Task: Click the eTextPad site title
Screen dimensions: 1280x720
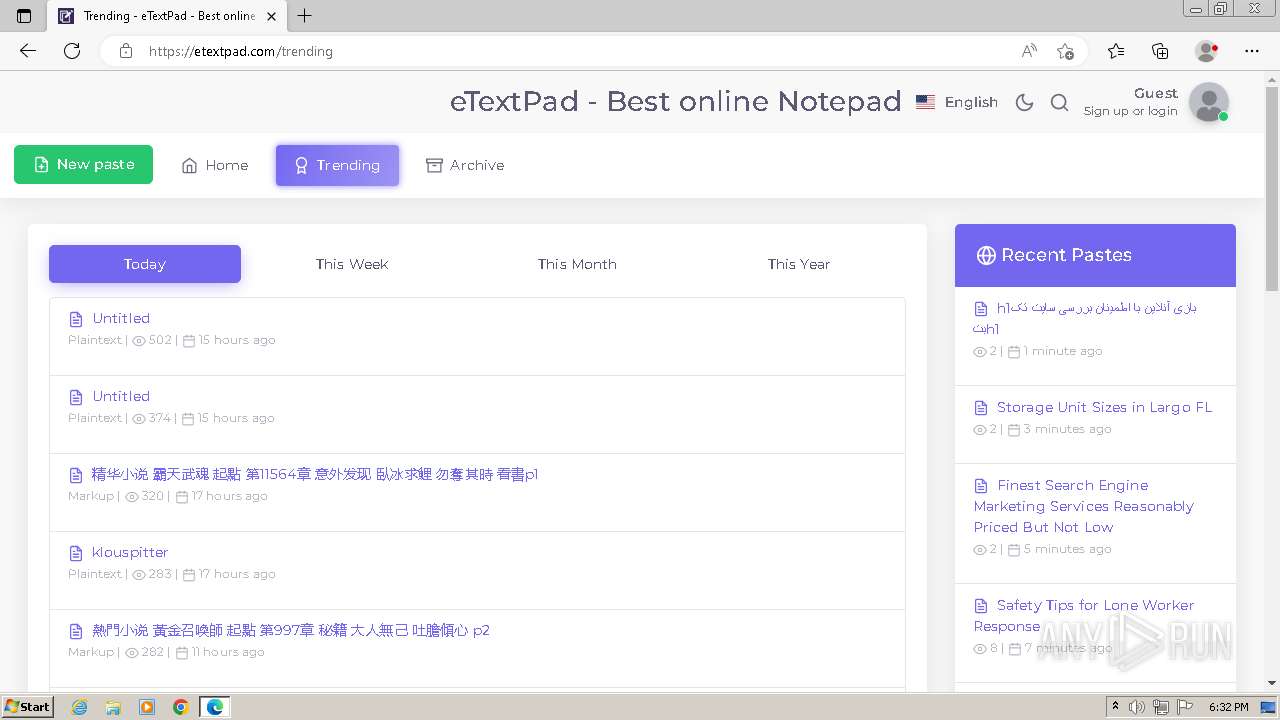Action: click(x=675, y=101)
